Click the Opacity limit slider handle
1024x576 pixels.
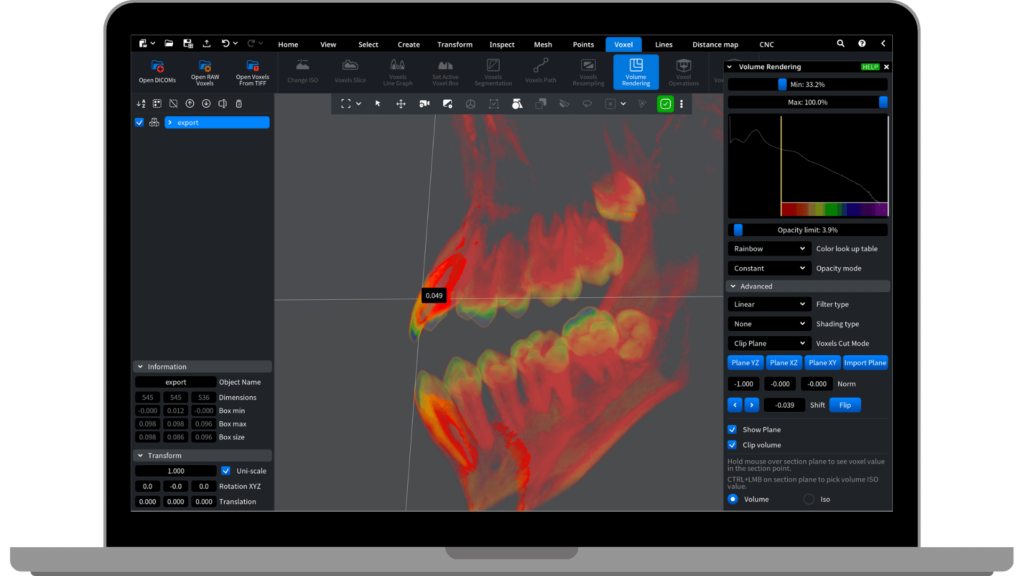738,230
